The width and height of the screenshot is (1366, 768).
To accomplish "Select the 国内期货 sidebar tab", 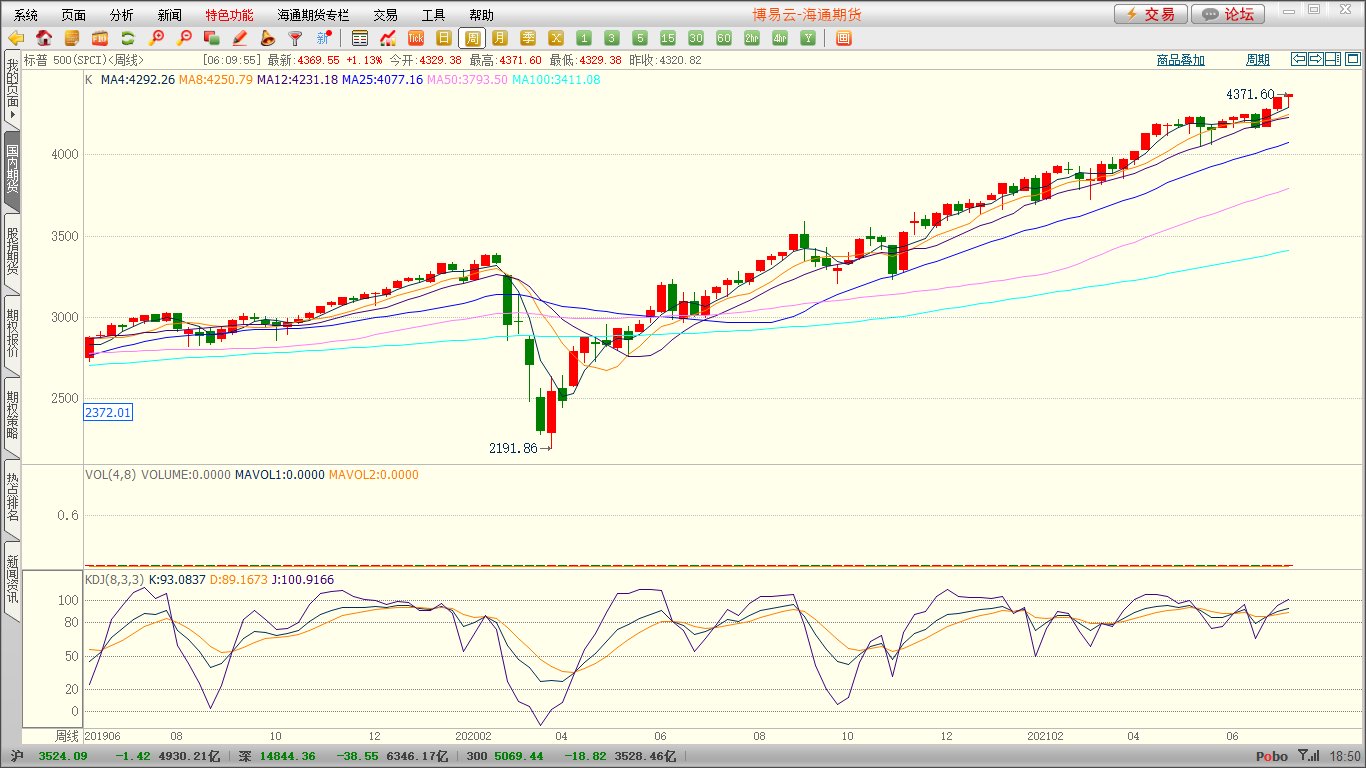I will point(12,171).
